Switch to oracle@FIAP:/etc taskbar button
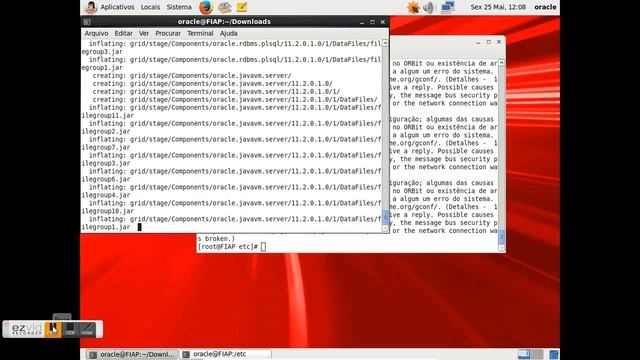This screenshot has height=360, width=640. click(x=226, y=354)
